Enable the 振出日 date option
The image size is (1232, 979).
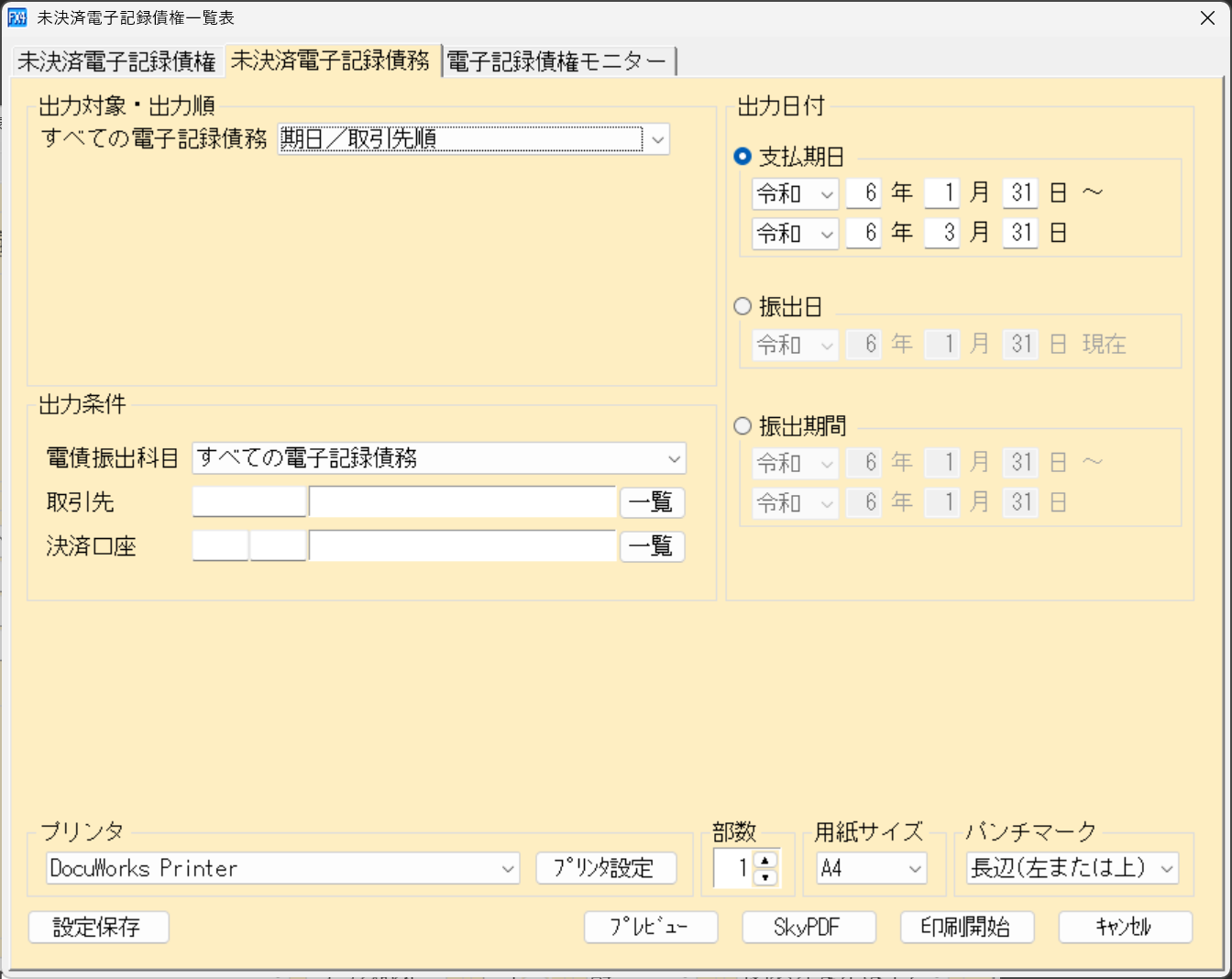pos(742,306)
